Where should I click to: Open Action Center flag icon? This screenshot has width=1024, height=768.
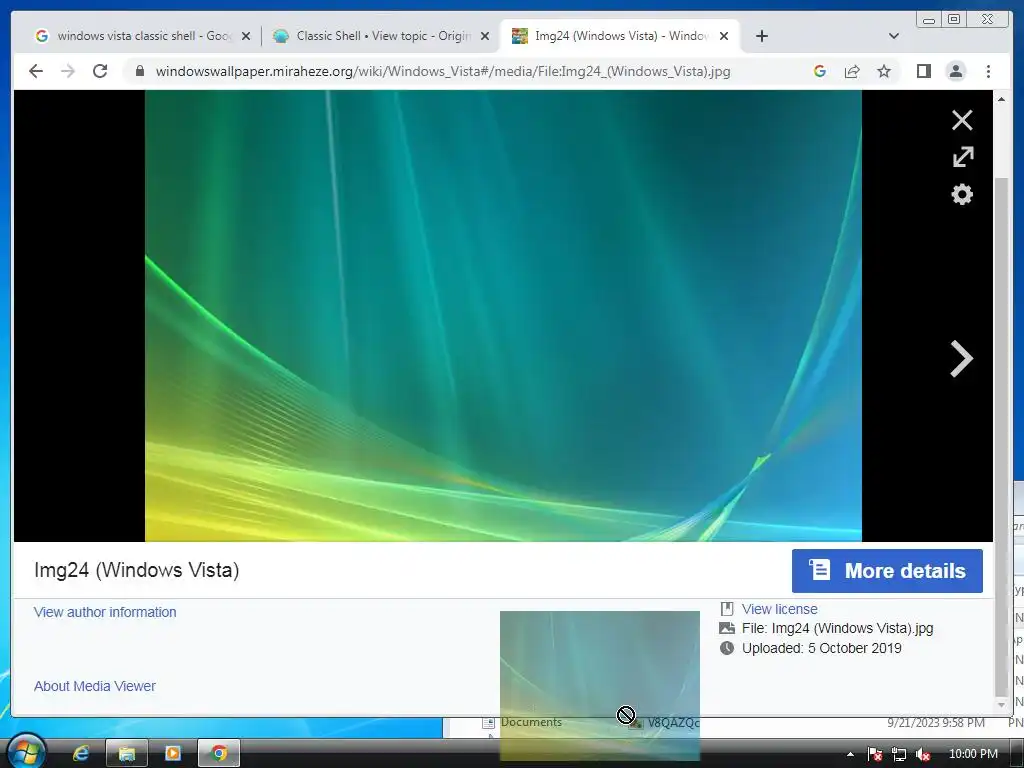875,754
